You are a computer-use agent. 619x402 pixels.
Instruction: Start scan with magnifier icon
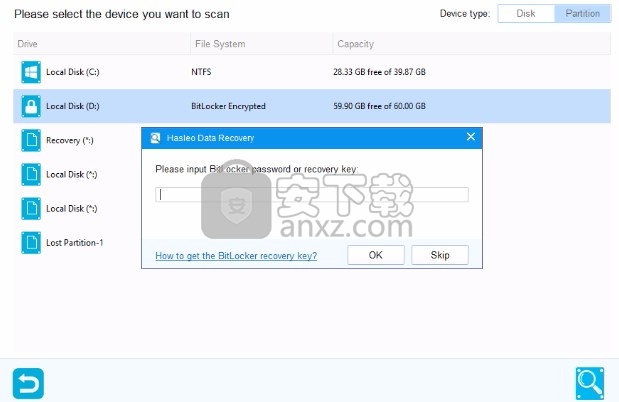(590, 383)
